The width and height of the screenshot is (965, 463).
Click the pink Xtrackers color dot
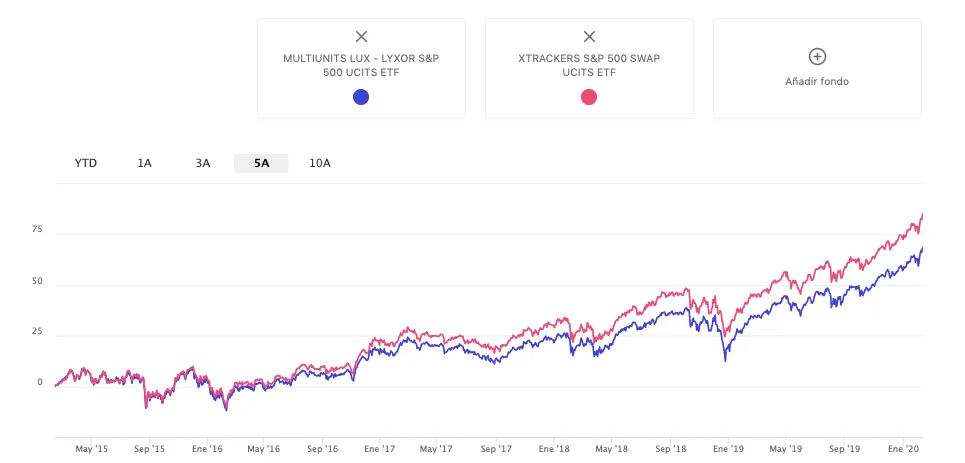click(589, 97)
